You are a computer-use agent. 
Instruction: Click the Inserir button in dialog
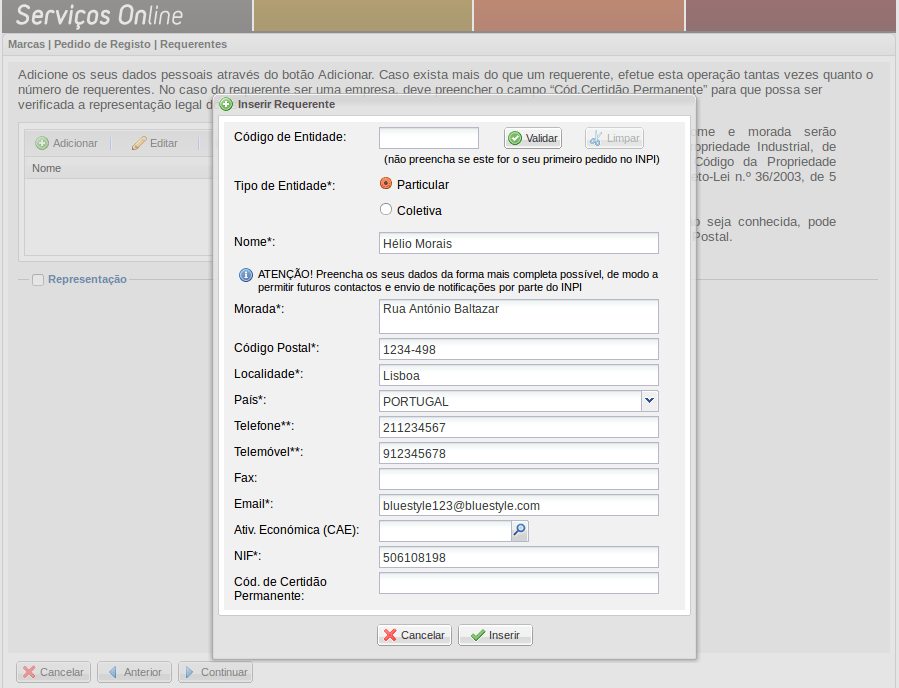pyautogui.click(x=495, y=635)
